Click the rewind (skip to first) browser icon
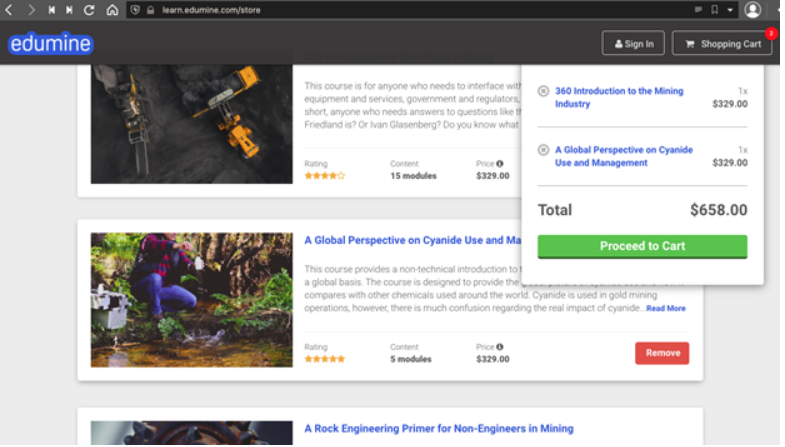 [52, 10]
